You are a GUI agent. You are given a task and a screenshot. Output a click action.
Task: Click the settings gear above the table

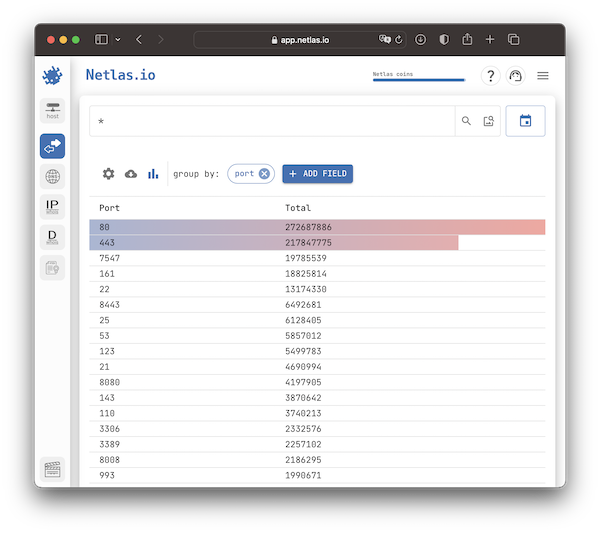coord(108,174)
